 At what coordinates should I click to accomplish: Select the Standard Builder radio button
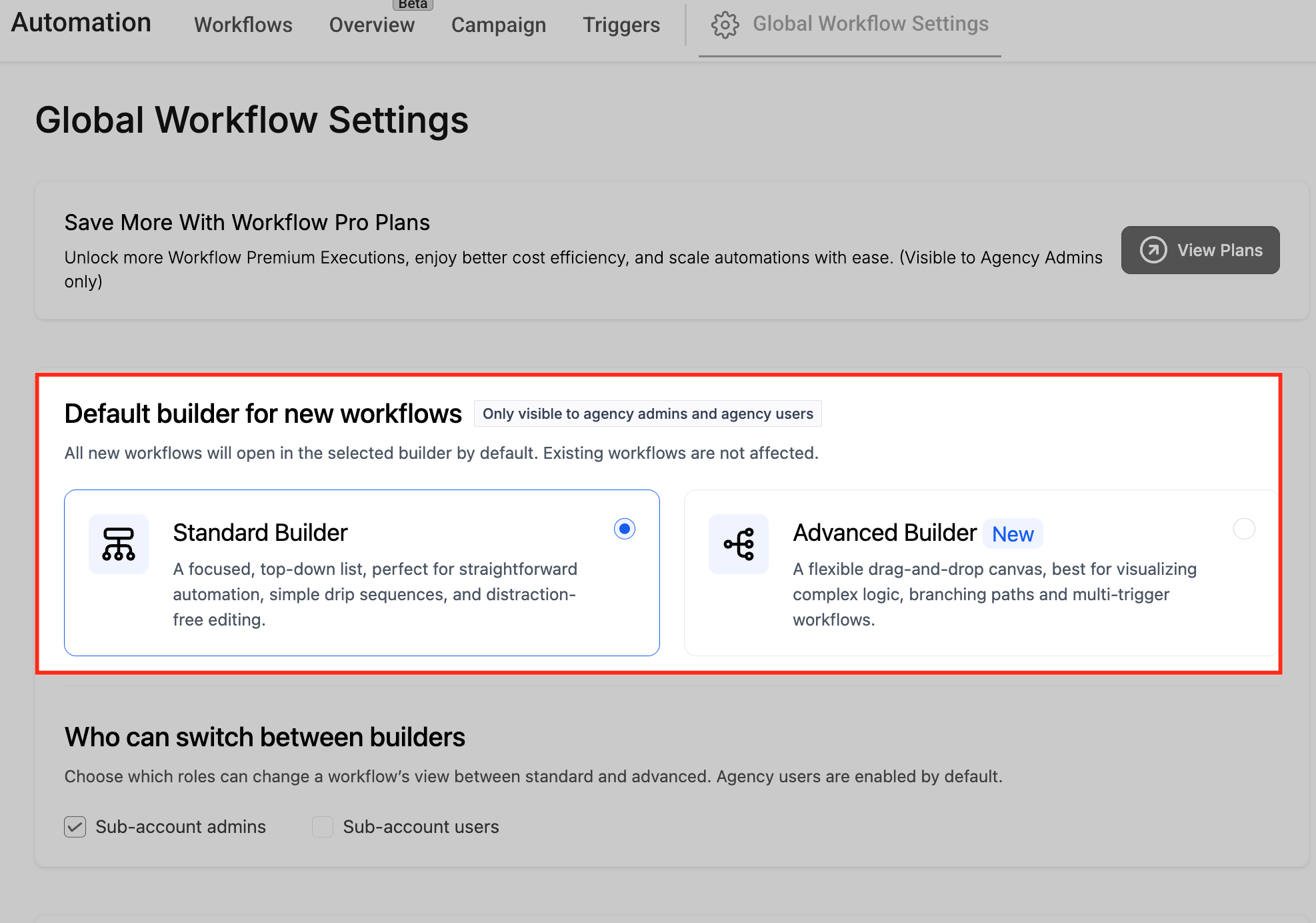[625, 529]
